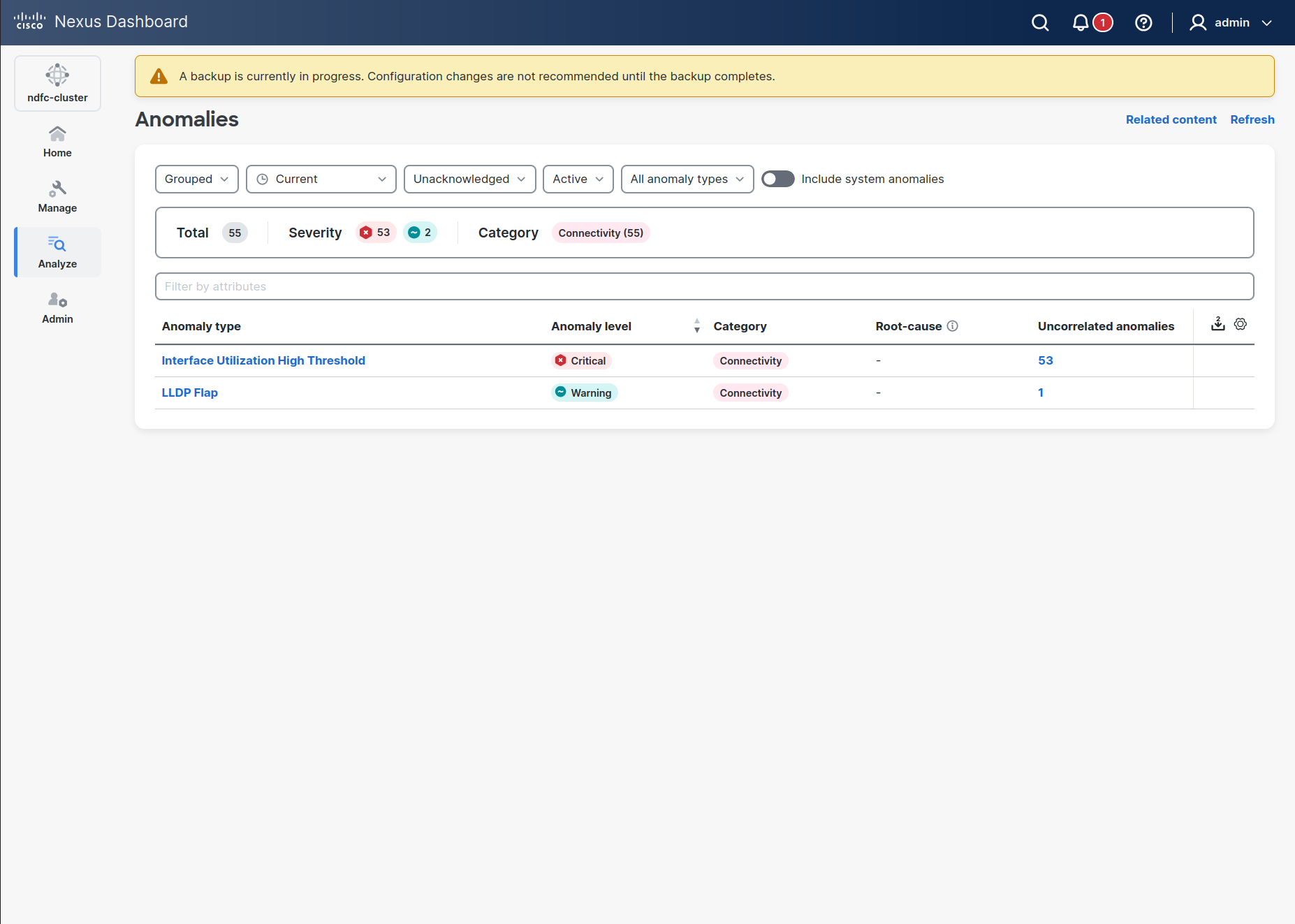Click the Total 55 count badge
Image resolution: width=1295 pixels, height=924 pixels.
pyautogui.click(x=235, y=233)
